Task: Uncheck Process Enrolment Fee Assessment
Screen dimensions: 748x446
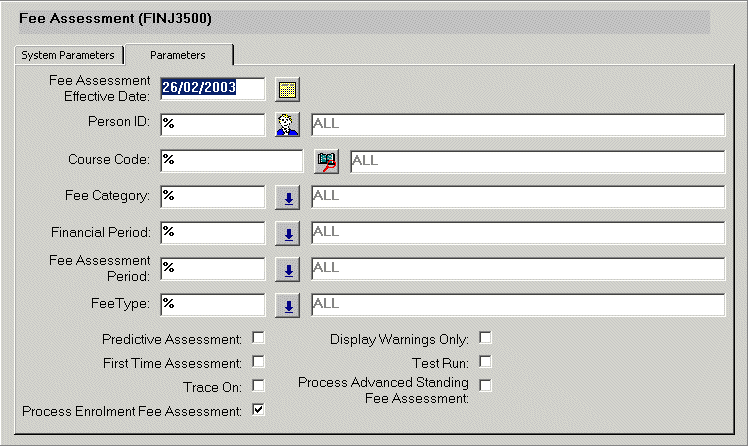Action: click(258, 410)
